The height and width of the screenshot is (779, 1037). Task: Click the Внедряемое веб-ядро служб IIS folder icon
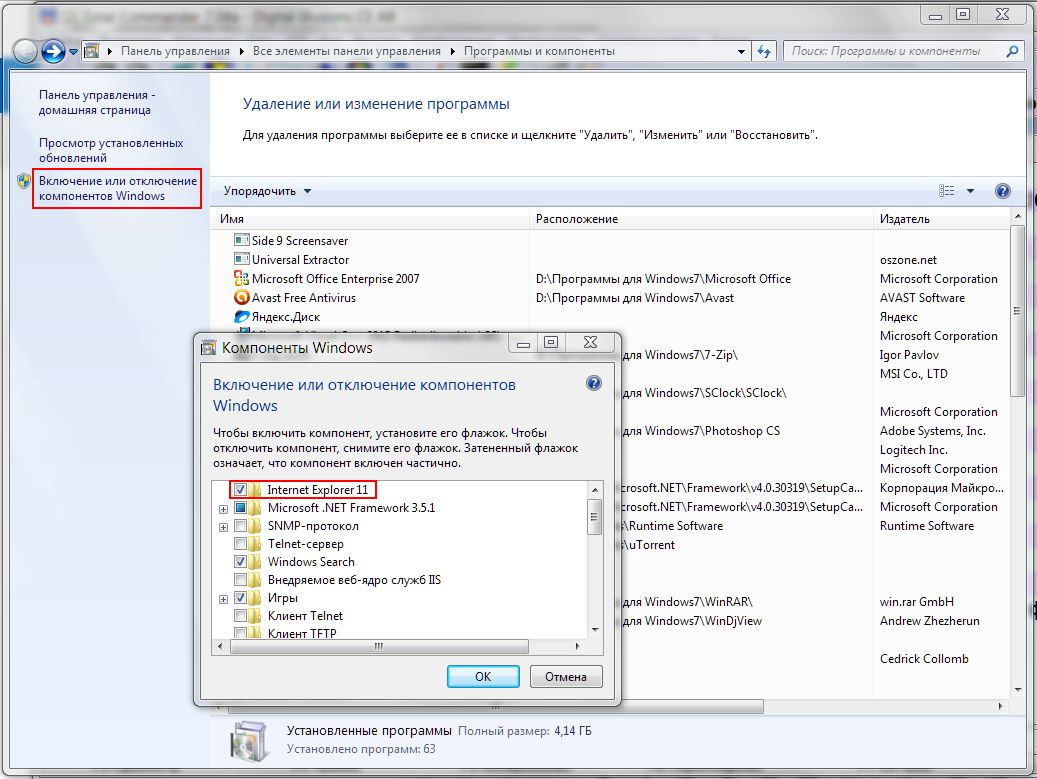click(255, 580)
